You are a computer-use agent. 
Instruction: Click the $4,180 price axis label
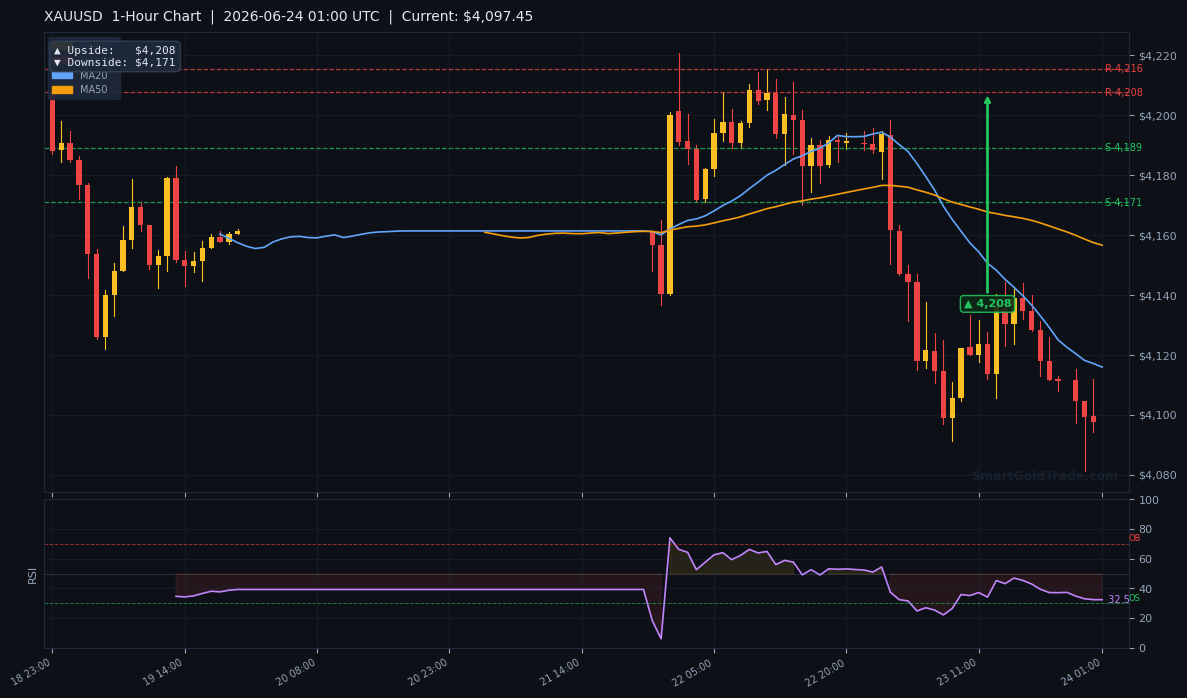(1157, 176)
